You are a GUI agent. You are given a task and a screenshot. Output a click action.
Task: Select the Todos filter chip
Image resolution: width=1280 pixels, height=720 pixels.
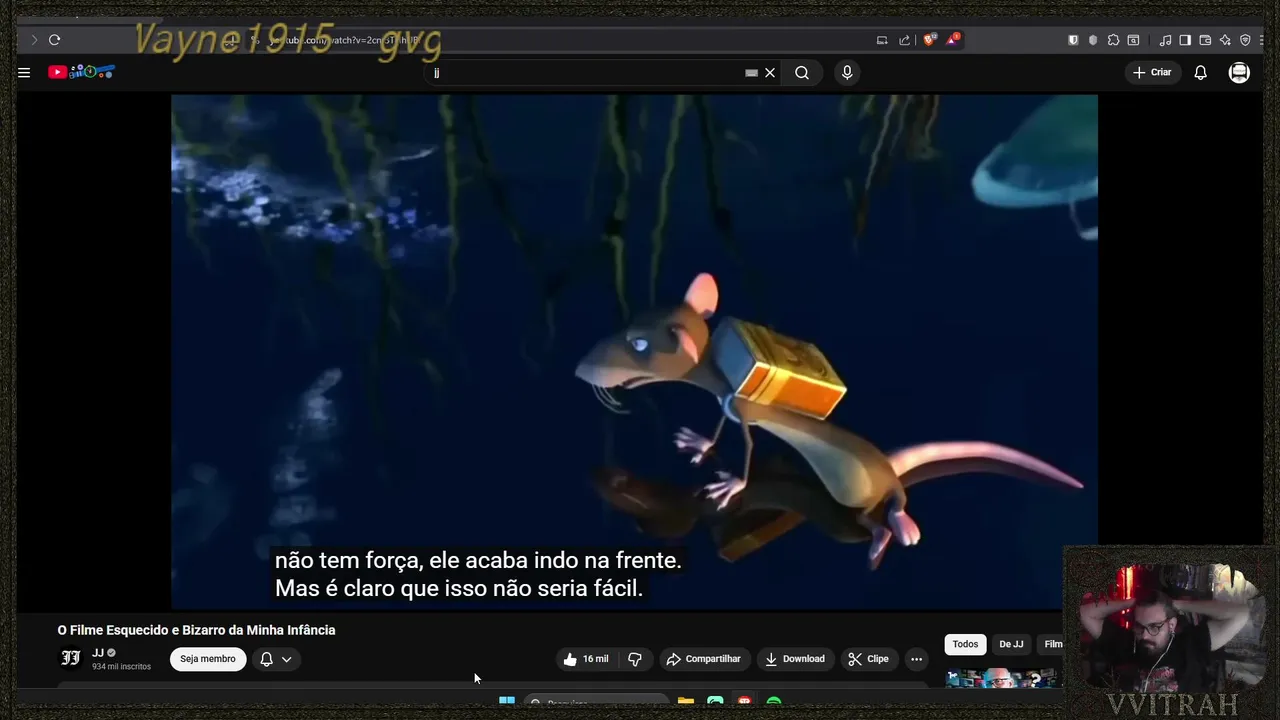click(965, 644)
